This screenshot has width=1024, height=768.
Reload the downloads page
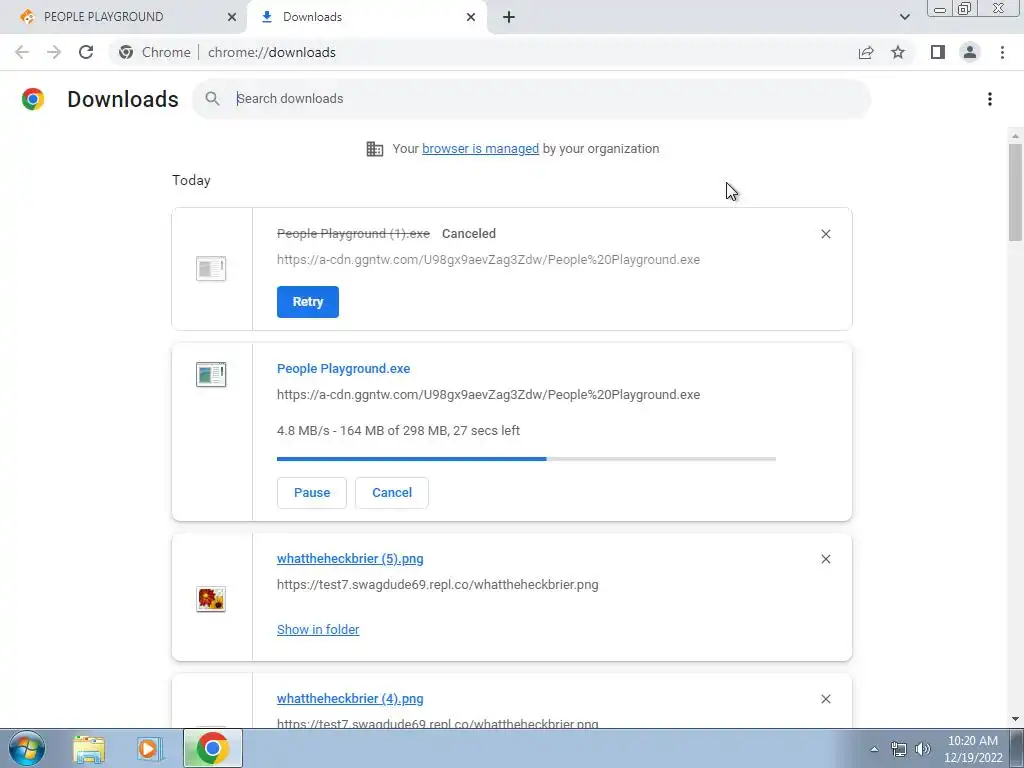[86, 52]
